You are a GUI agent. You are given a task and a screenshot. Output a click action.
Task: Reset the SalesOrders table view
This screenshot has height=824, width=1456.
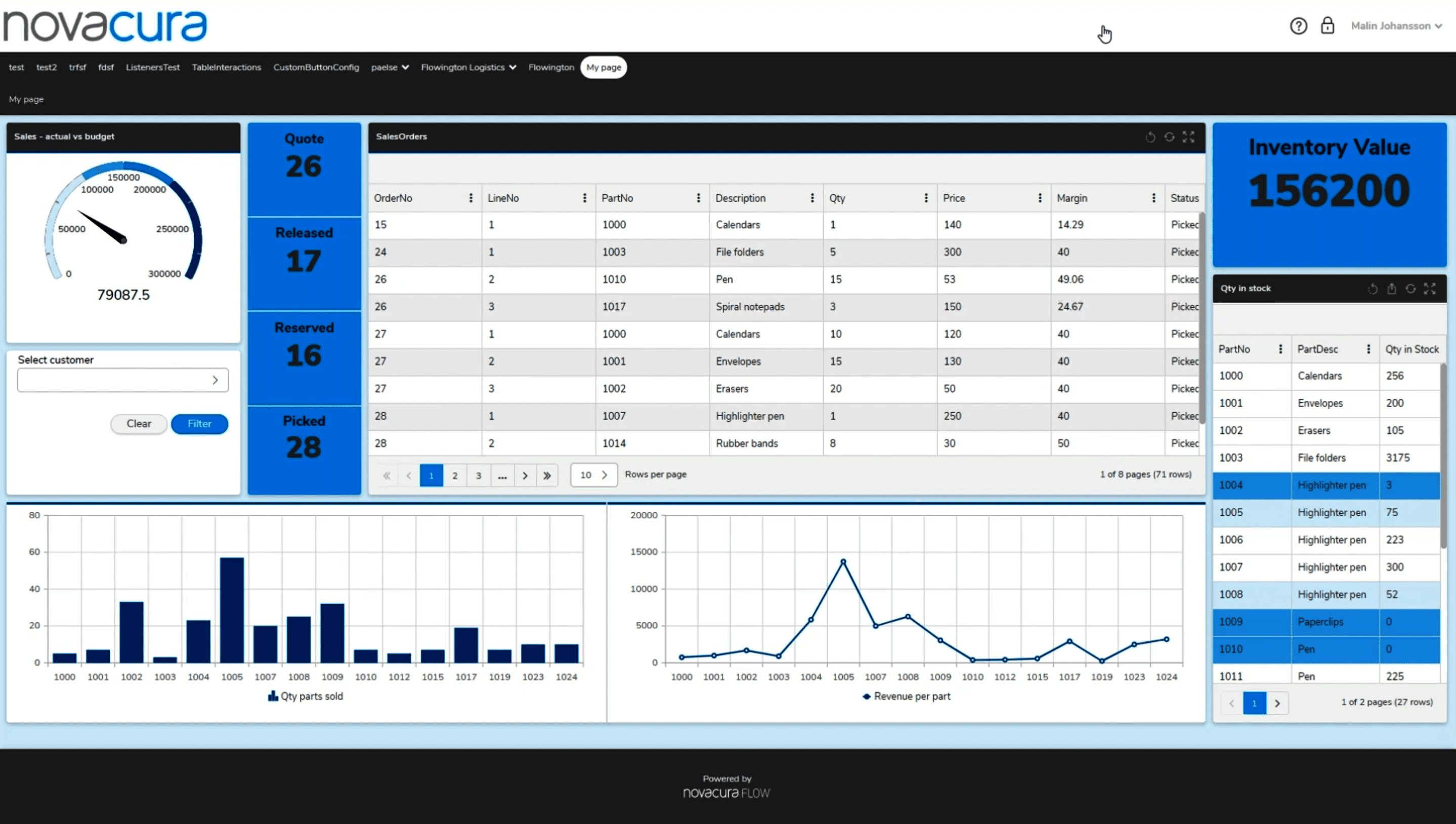pos(1150,137)
